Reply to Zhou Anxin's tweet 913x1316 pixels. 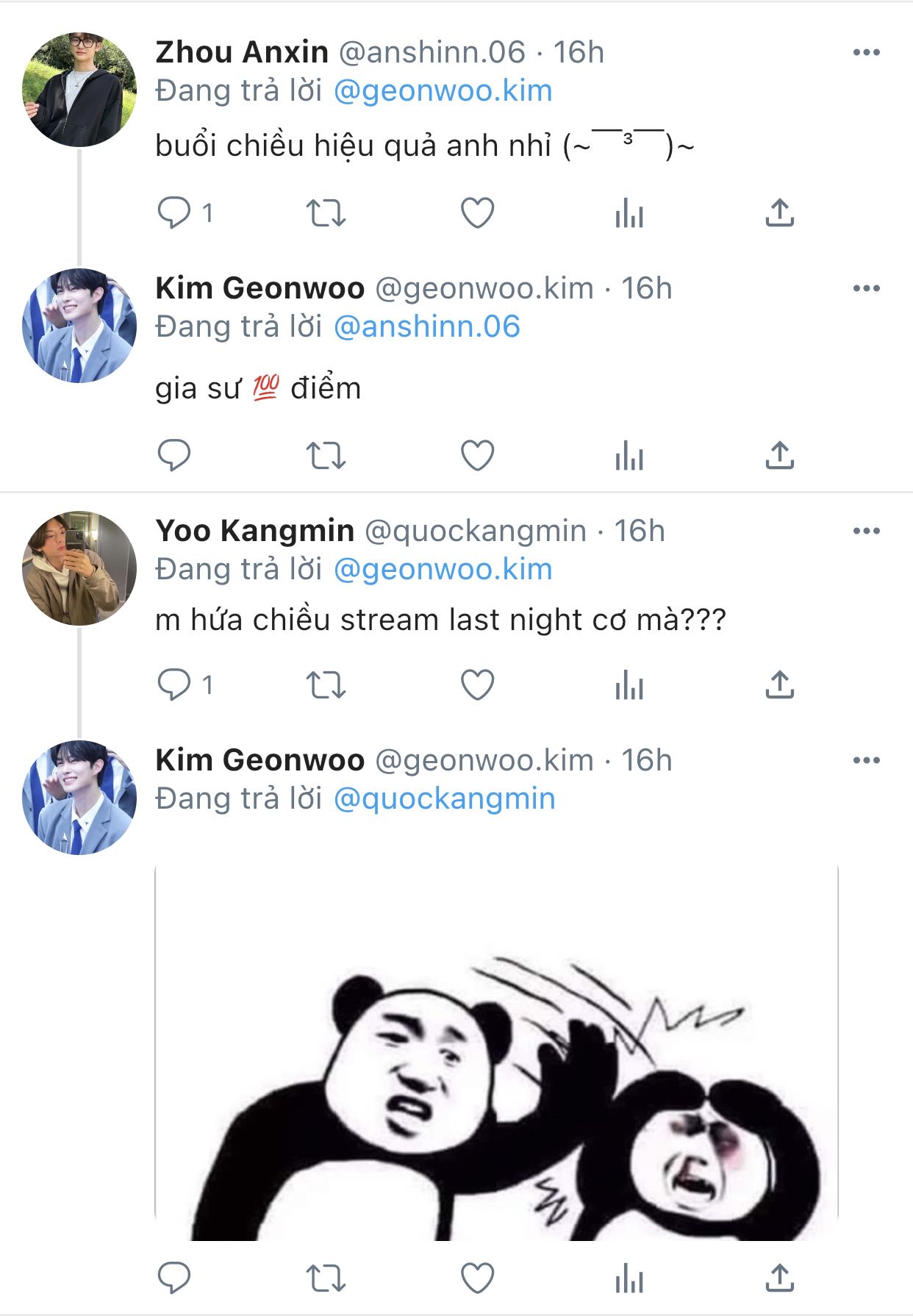(x=175, y=213)
